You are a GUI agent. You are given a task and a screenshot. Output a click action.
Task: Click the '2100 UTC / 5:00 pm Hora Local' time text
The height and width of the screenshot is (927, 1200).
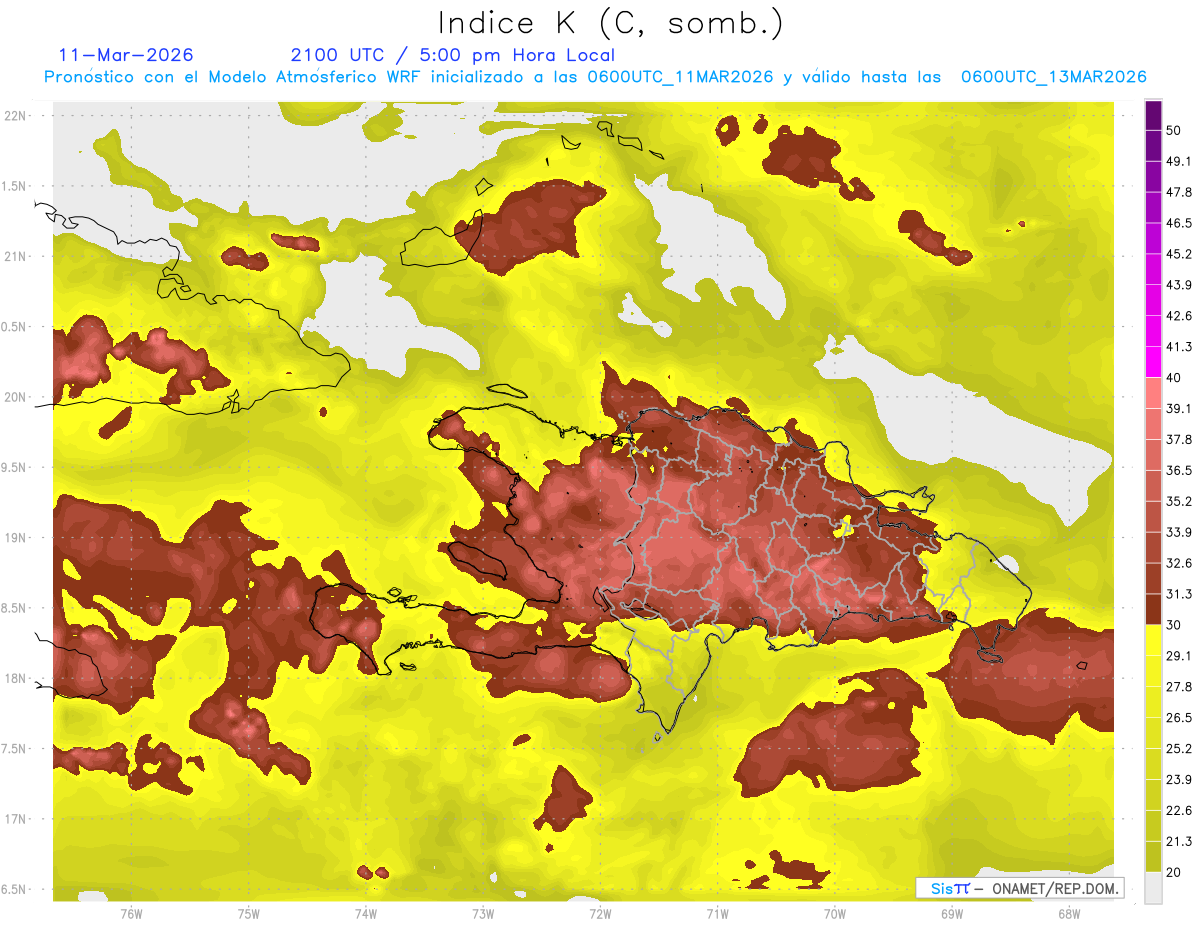(453, 55)
